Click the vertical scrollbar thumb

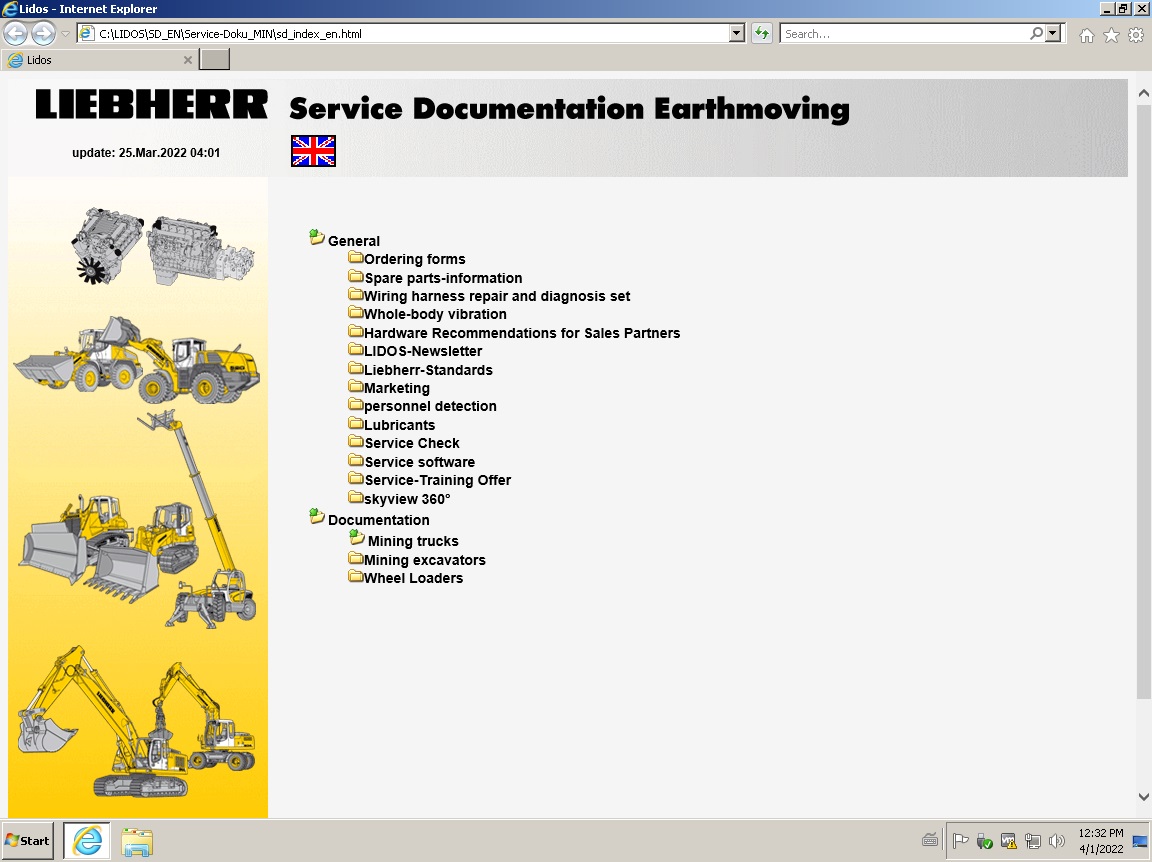(x=1143, y=402)
